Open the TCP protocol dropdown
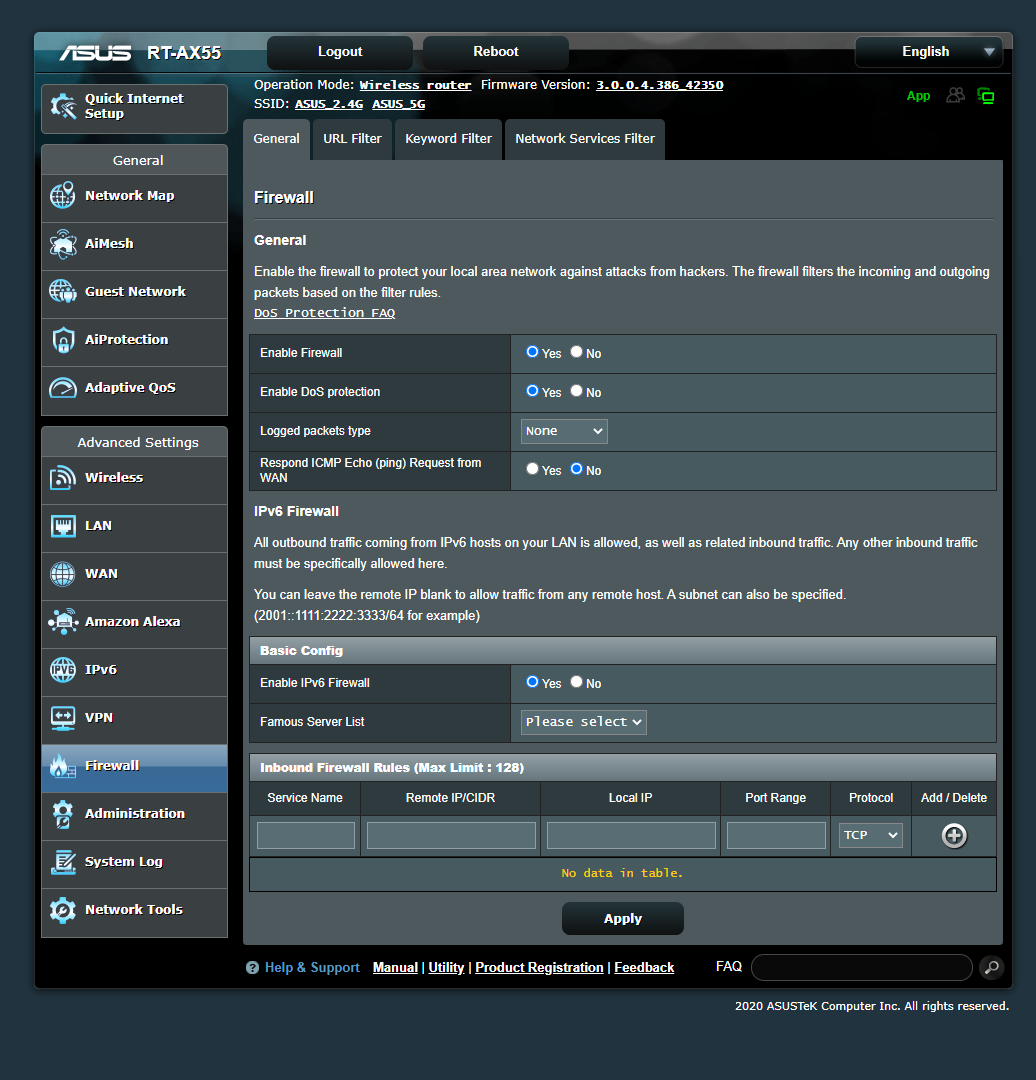The width and height of the screenshot is (1036, 1080). coord(871,835)
